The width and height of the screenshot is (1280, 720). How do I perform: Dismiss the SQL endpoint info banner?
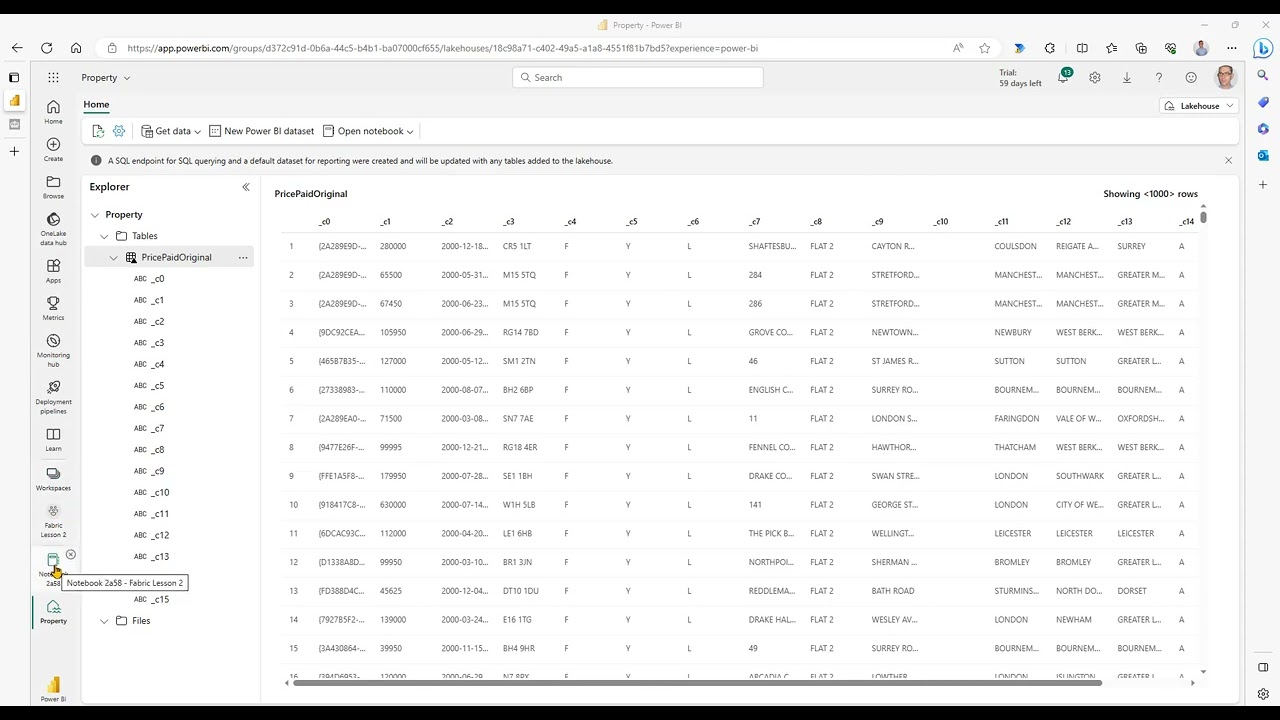(x=1228, y=160)
